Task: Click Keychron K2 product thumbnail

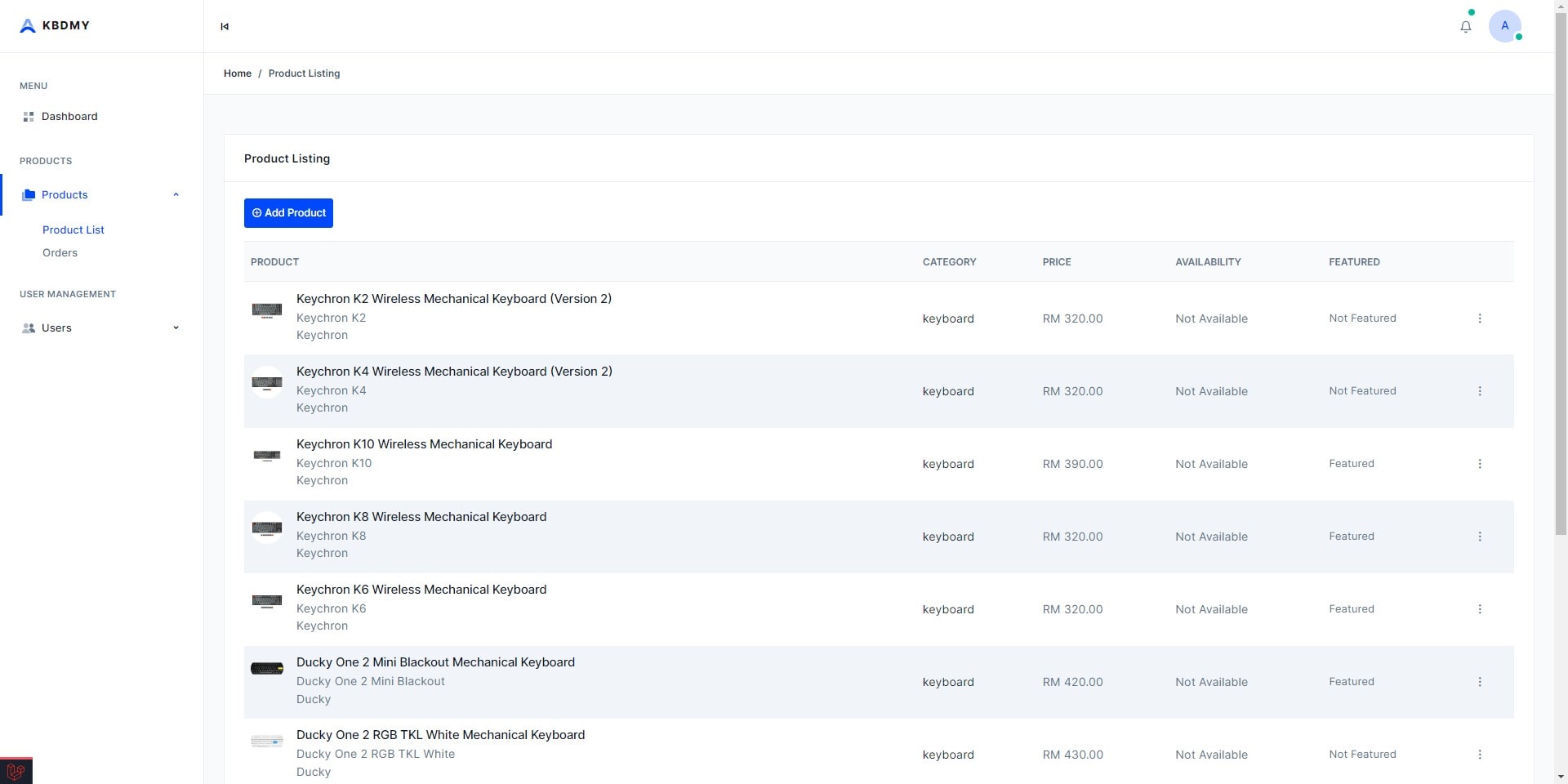Action: (267, 310)
